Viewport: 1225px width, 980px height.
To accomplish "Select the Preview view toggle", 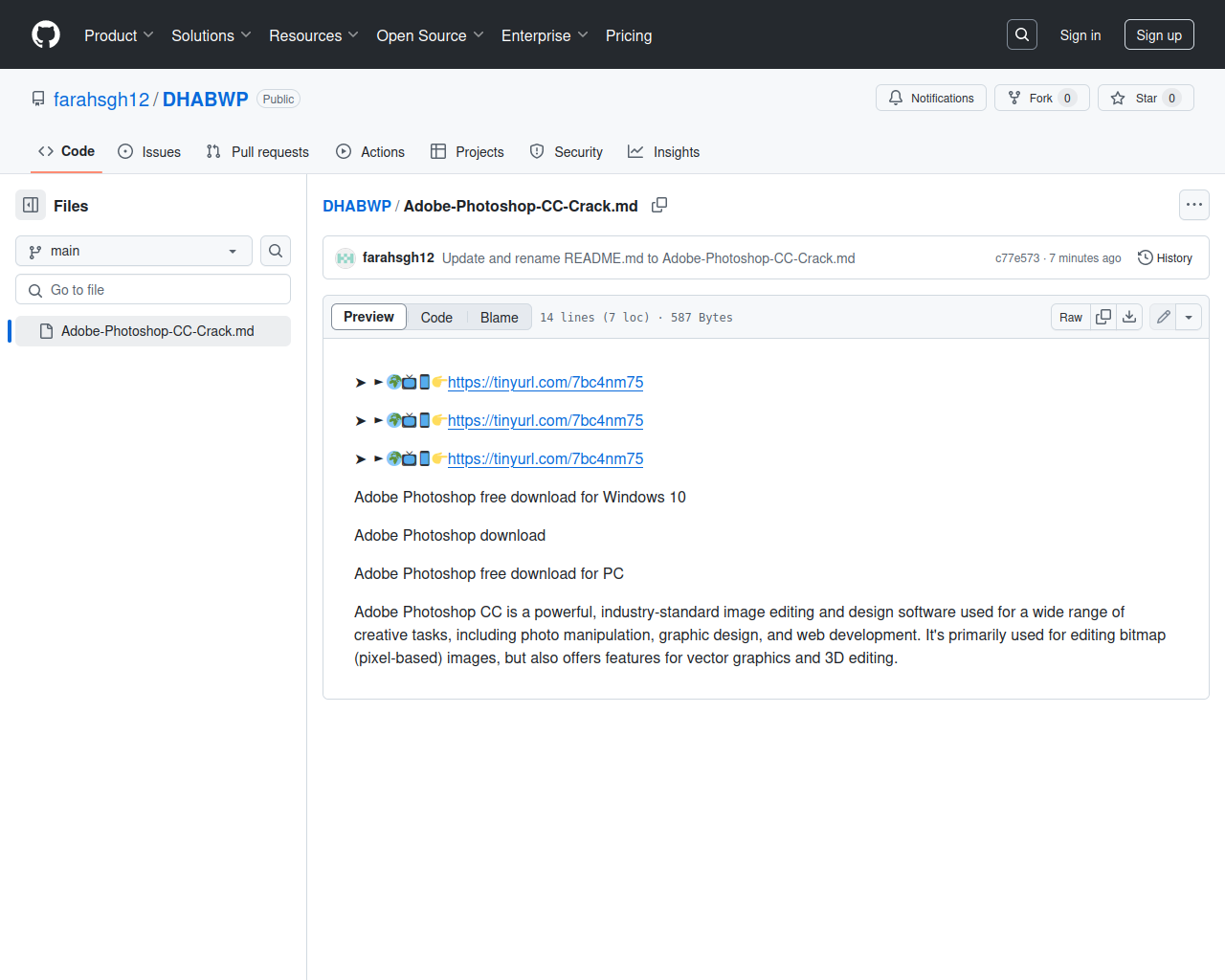I will coord(368,317).
